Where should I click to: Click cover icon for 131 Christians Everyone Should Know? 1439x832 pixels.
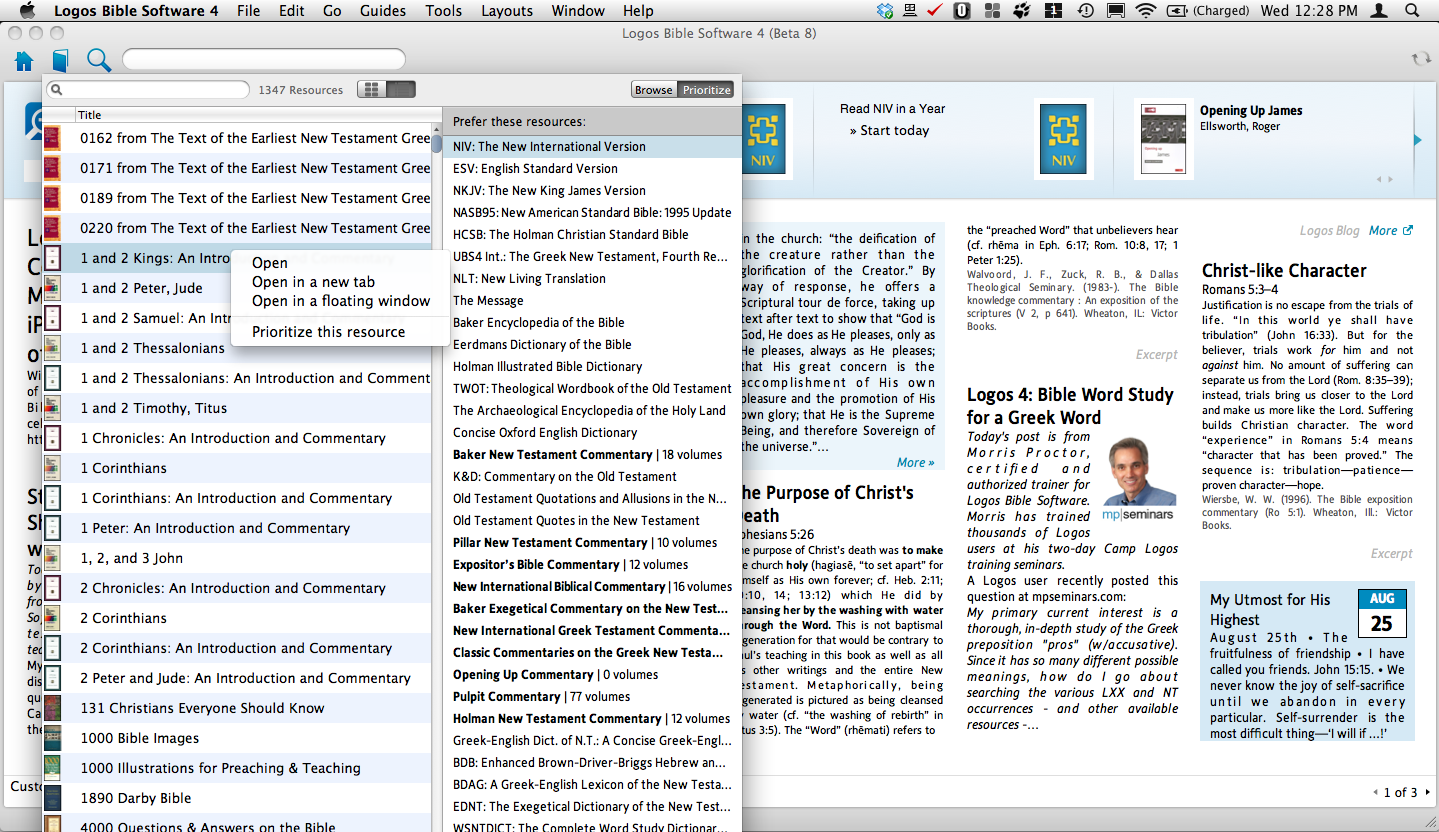coord(52,708)
